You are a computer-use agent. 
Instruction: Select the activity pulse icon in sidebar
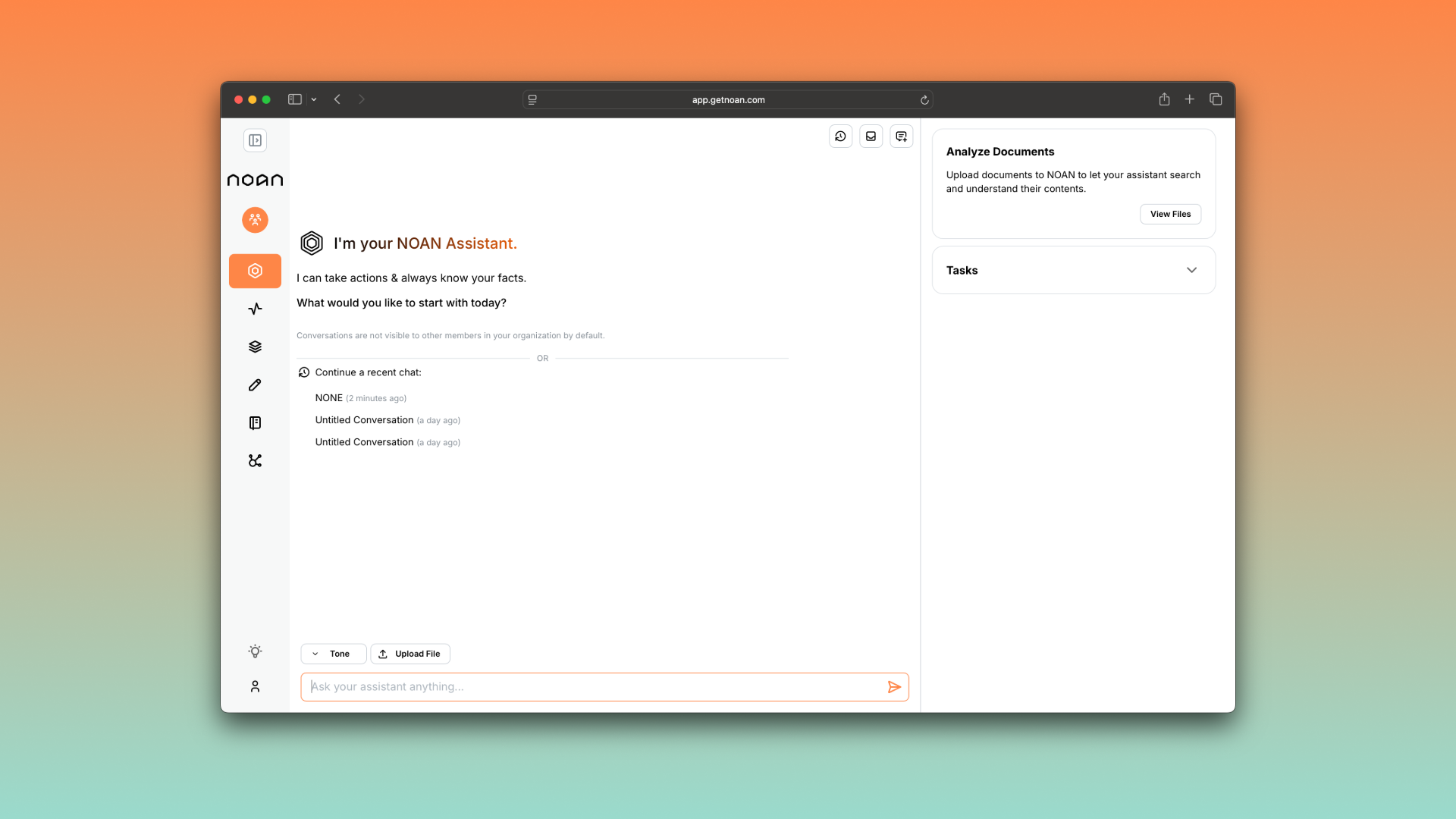(255, 309)
